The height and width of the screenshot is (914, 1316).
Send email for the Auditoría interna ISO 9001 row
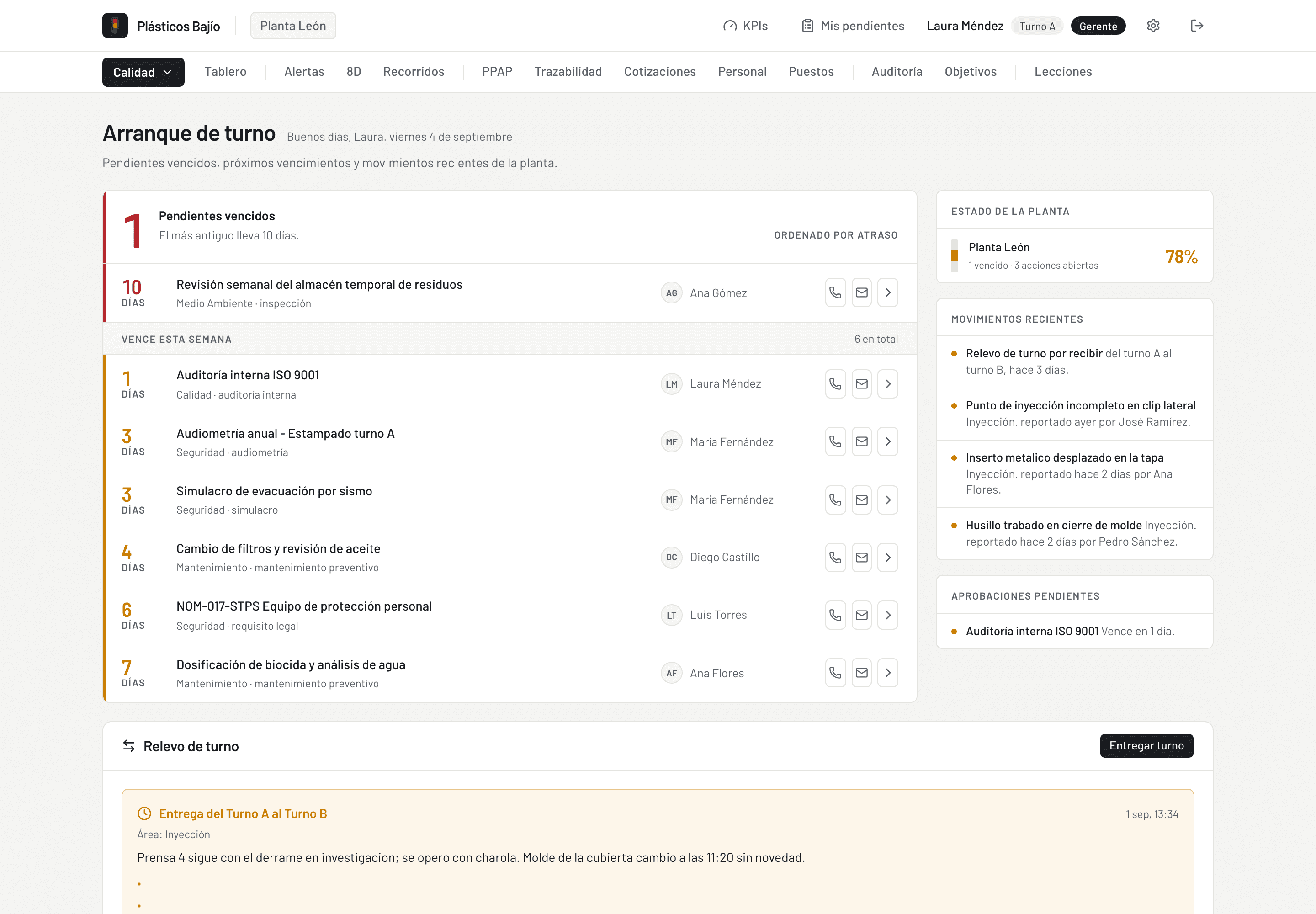click(861, 384)
